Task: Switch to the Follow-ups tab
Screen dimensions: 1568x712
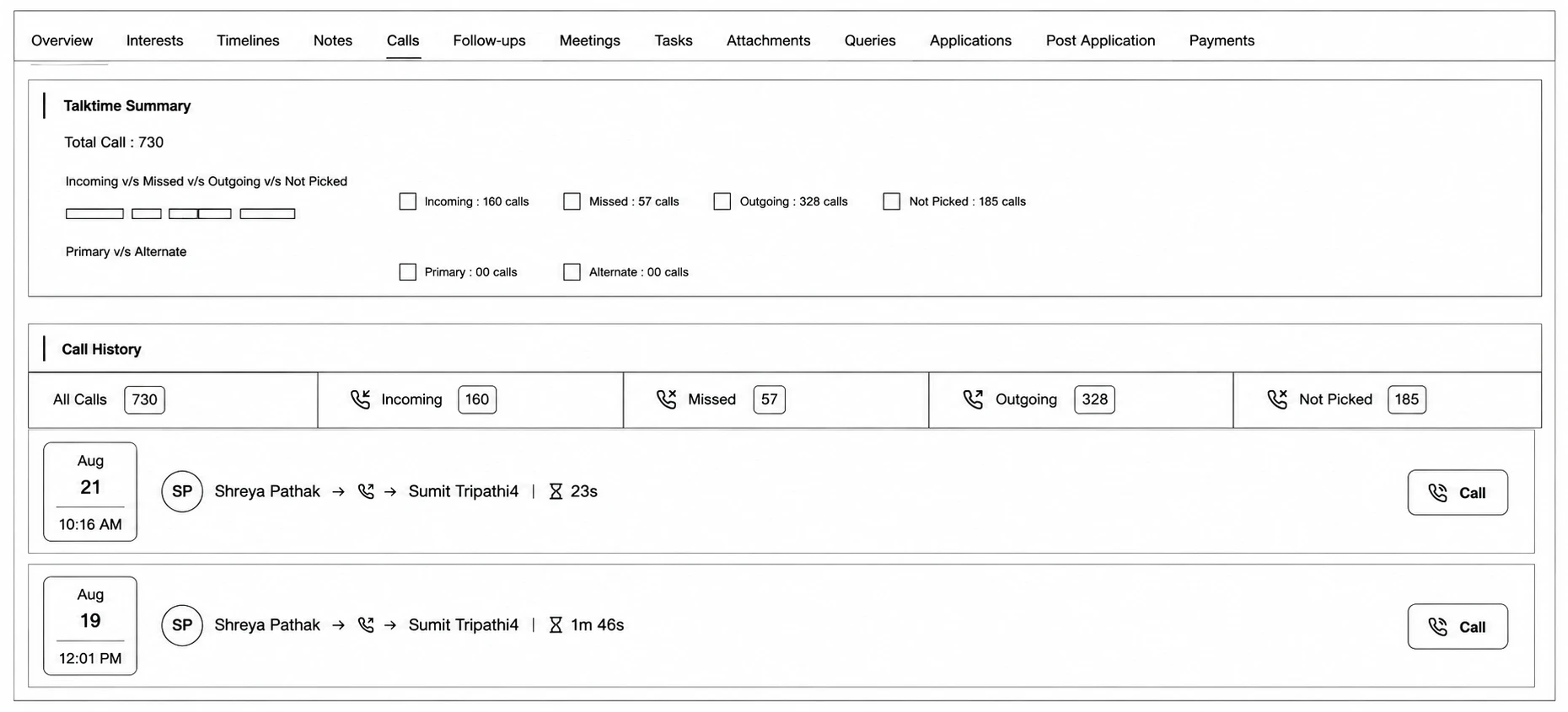Action: (489, 40)
